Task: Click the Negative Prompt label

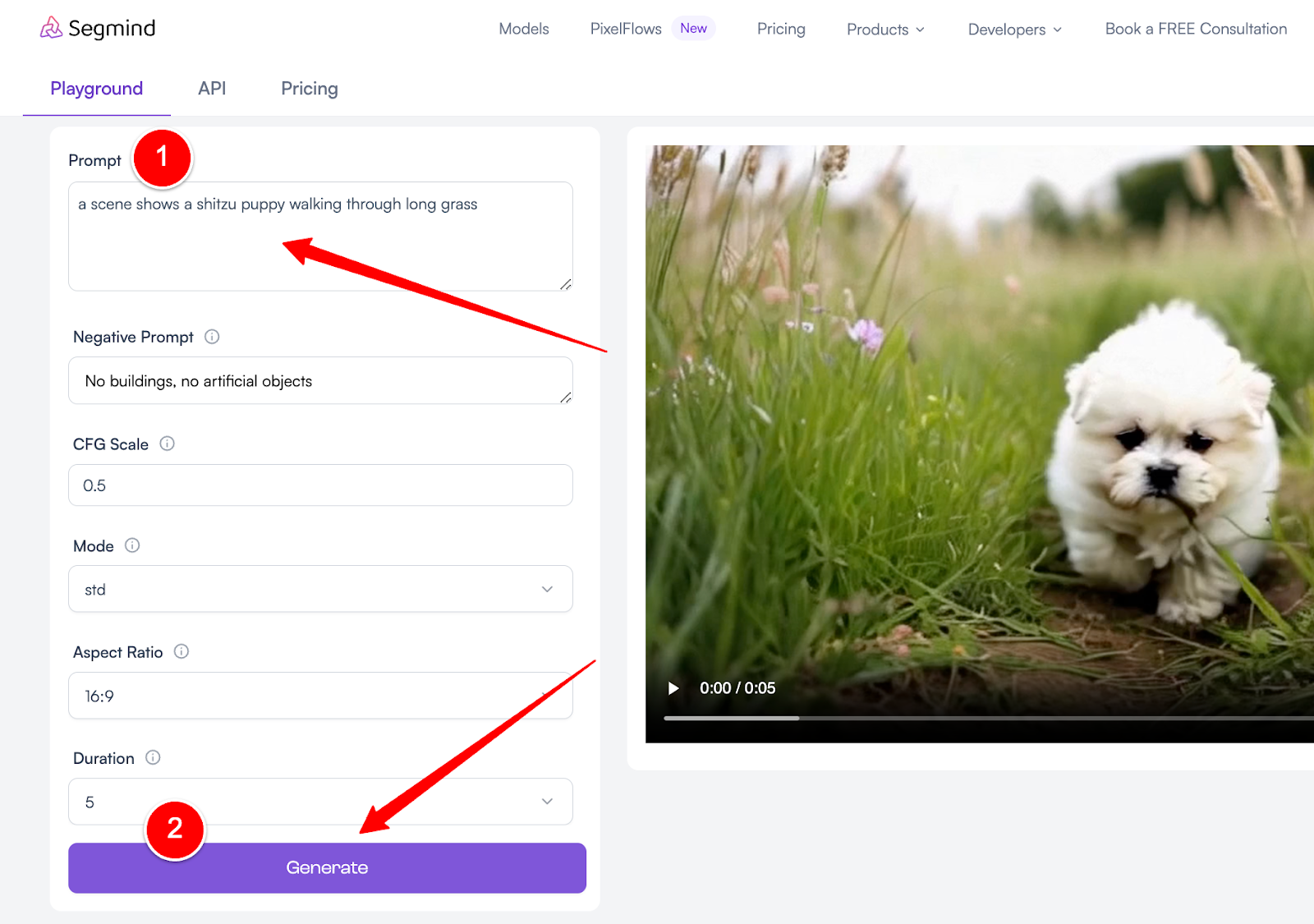Action: point(133,337)
